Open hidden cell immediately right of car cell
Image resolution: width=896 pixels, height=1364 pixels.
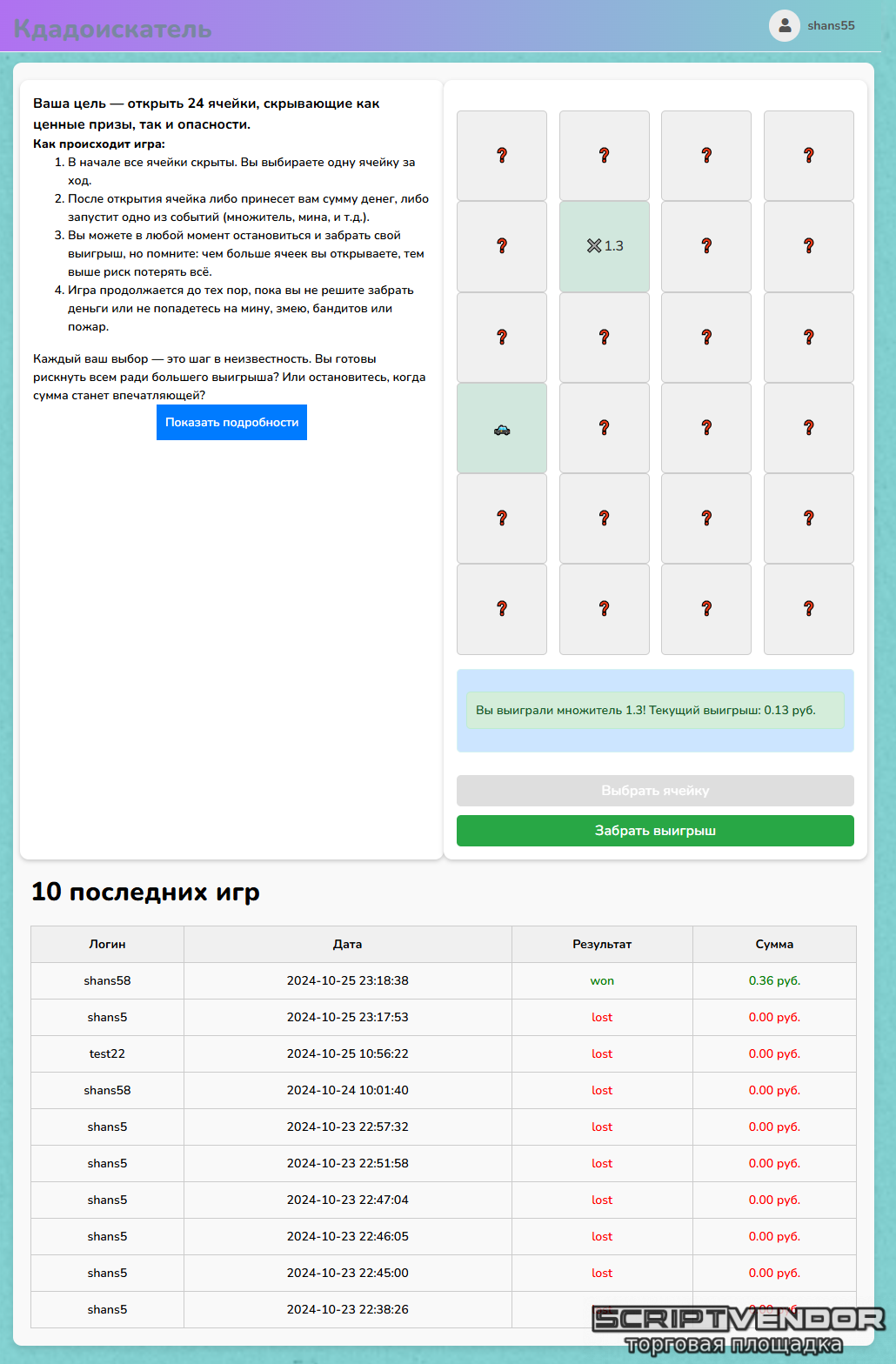tap(605, 428)
